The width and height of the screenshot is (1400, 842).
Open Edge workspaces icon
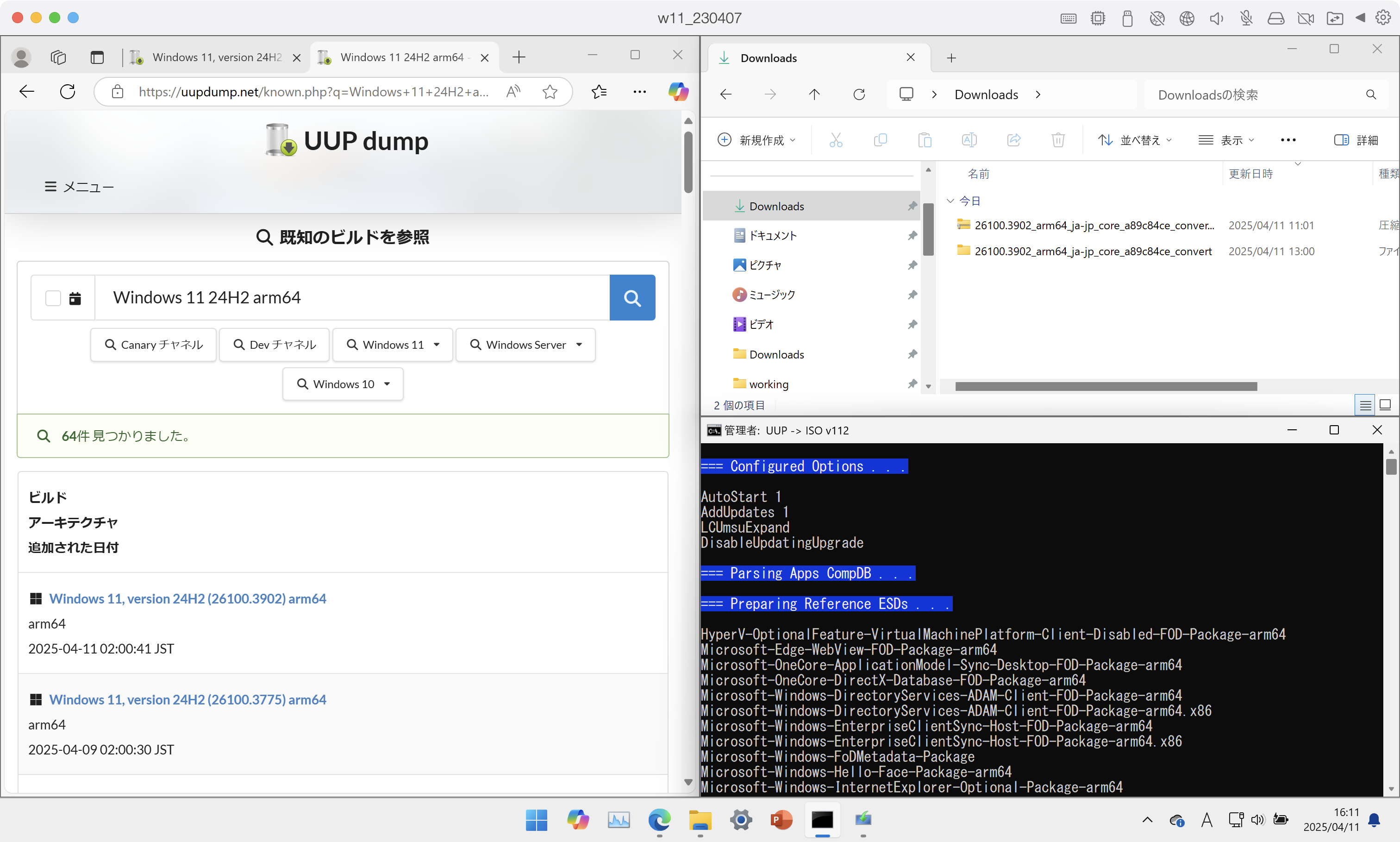(x=58, y=57)
